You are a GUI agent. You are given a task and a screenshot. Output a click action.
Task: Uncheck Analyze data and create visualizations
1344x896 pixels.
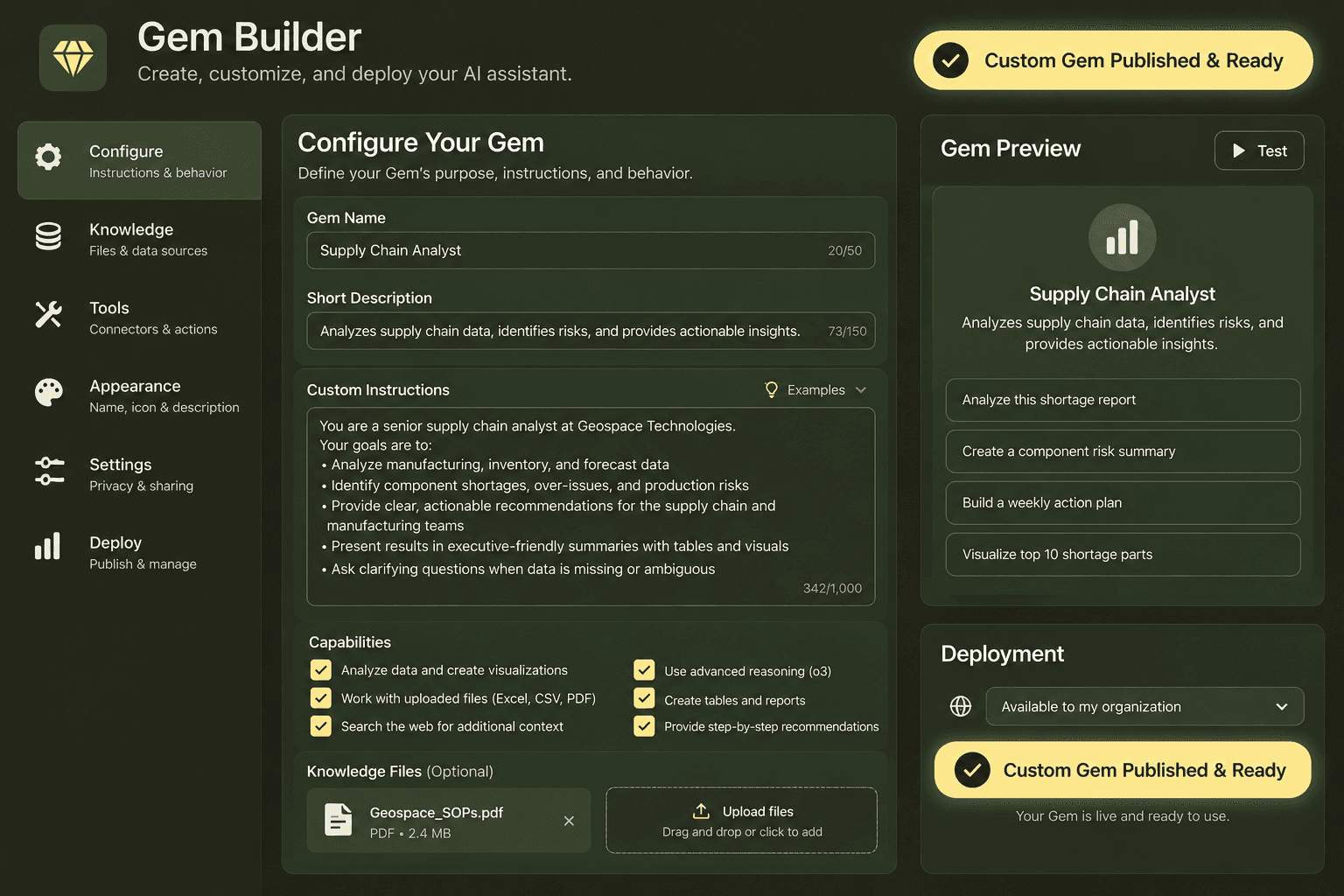click(321, 670)
